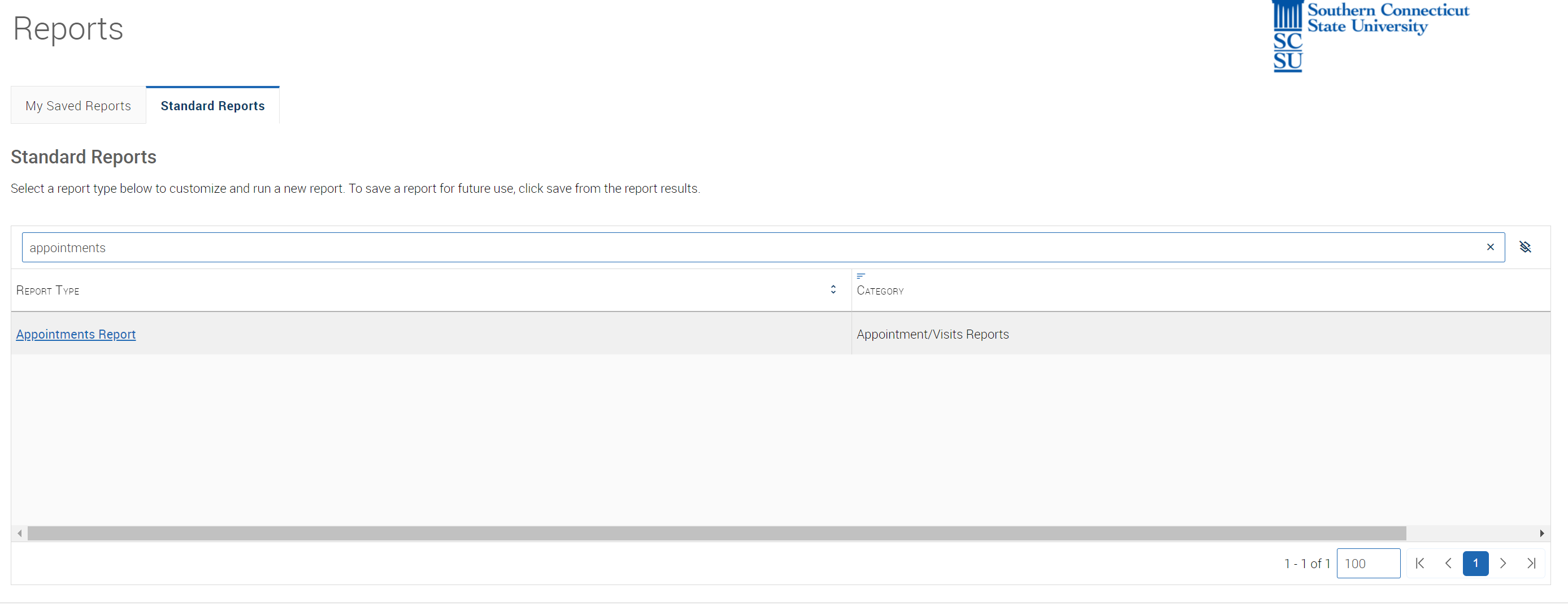Go to first page of results
This screenshot has width=1568, height=606.
tap(1419, 564)
